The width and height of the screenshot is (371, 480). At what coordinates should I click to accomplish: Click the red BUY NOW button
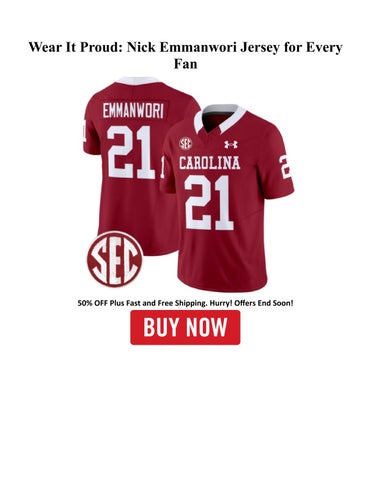click(x=185, y=327)
